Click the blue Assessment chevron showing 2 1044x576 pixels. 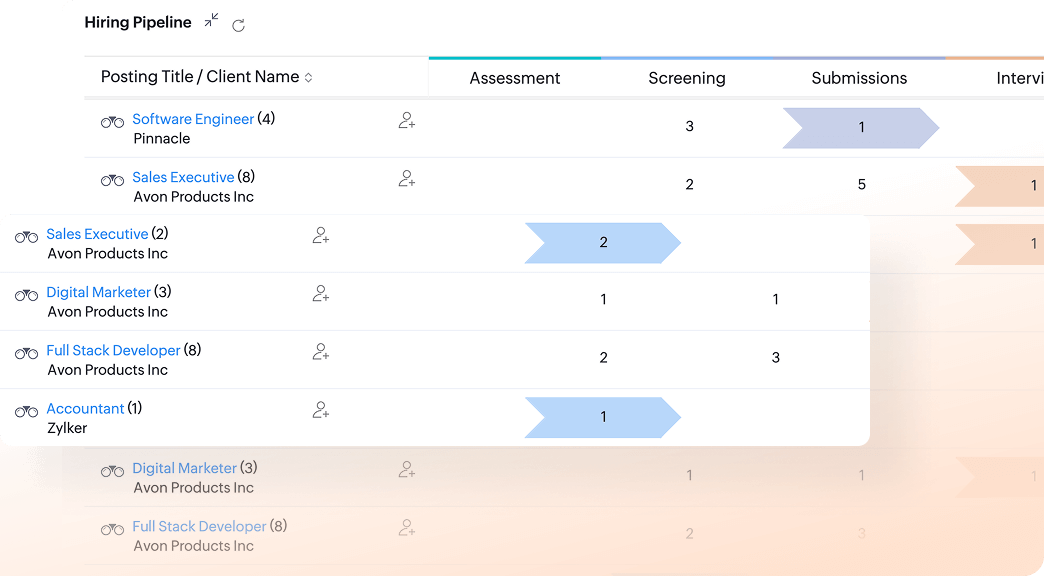pyautogui.click(x=603, y=243)
